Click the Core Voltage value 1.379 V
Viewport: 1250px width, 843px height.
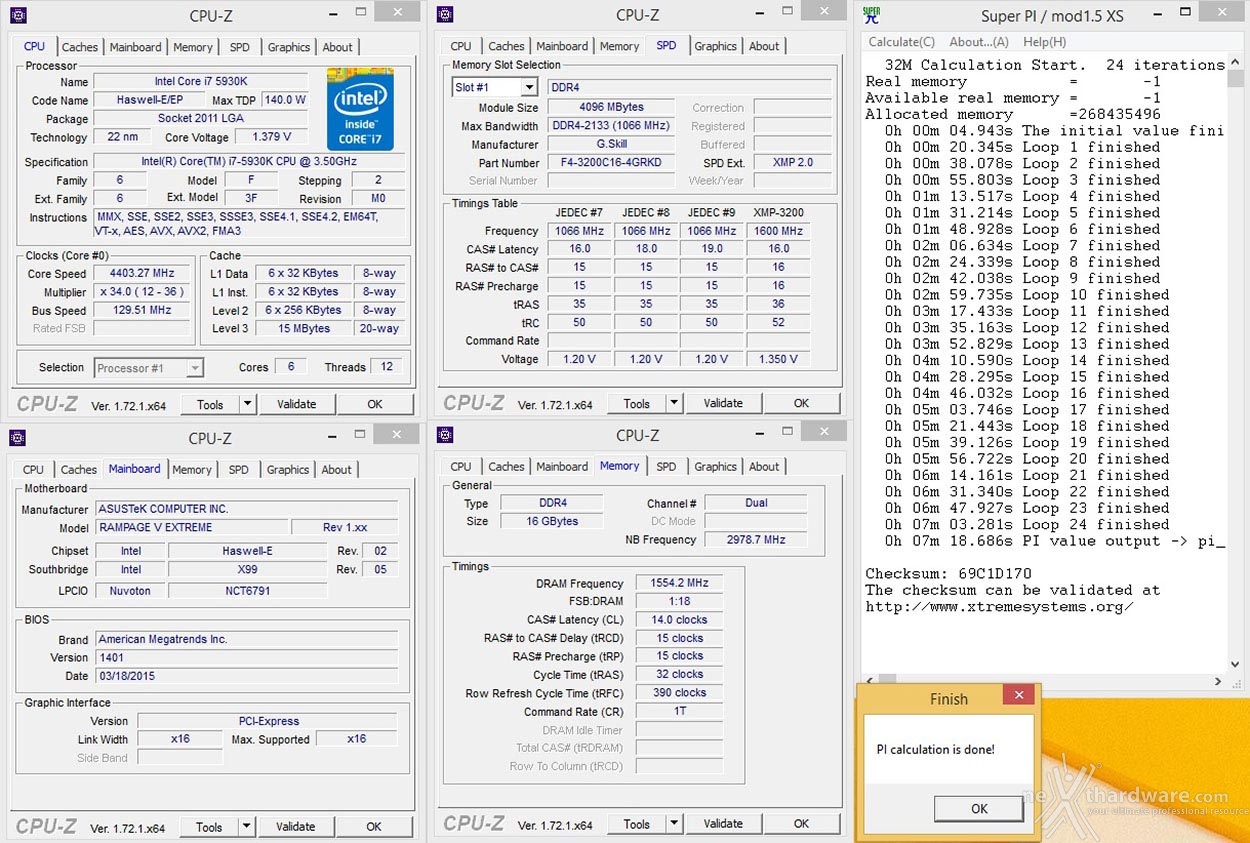(270, 137)
